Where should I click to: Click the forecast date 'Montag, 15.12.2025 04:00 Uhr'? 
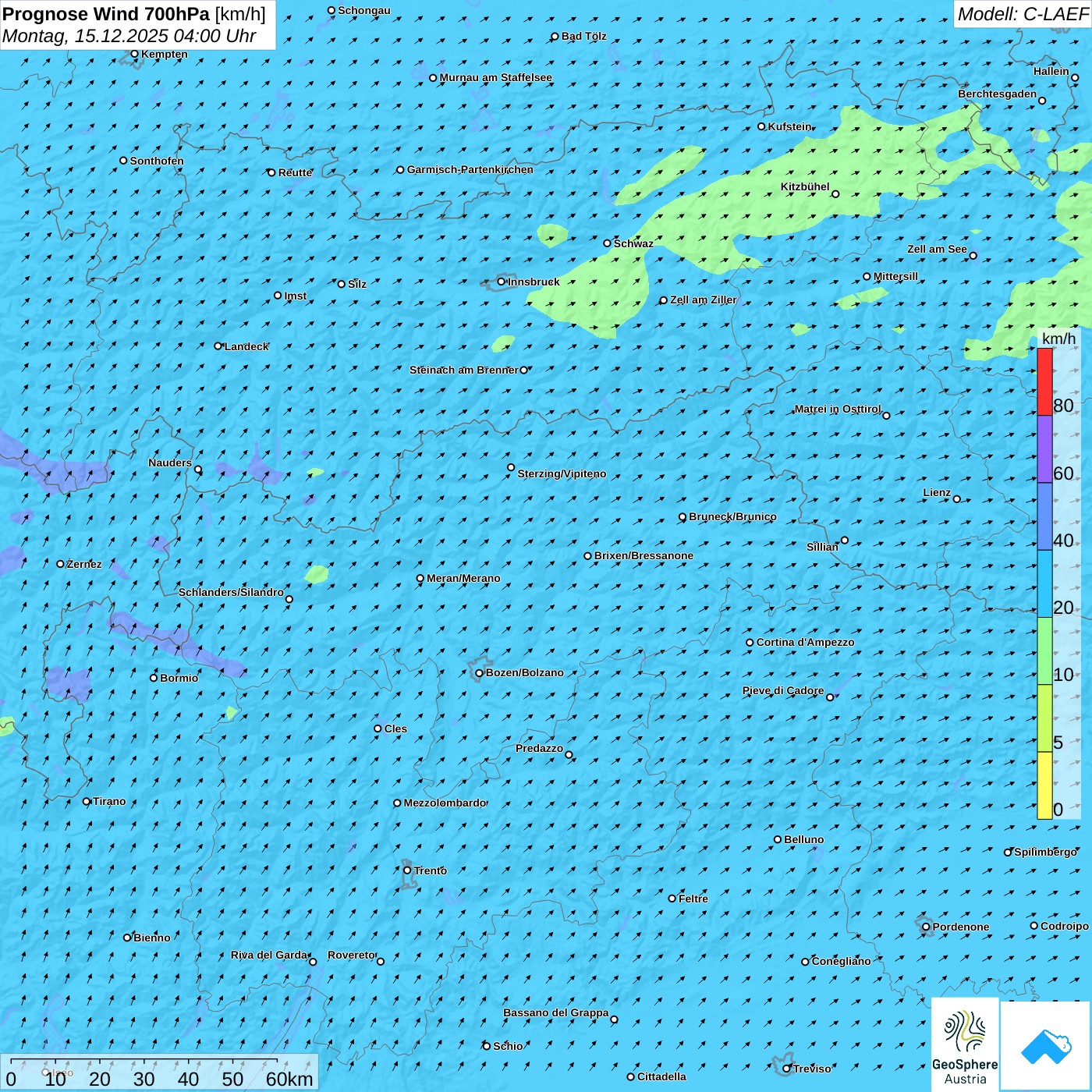[129, 36]
